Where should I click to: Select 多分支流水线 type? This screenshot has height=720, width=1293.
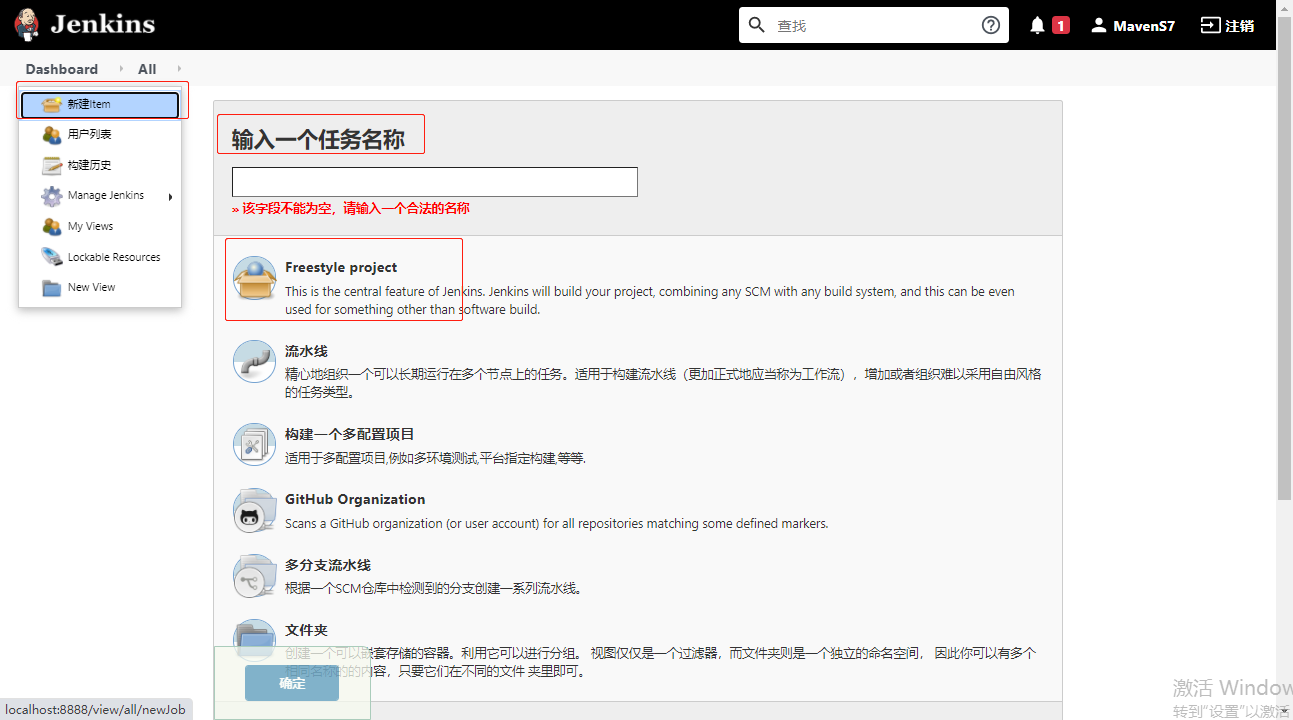638,575
